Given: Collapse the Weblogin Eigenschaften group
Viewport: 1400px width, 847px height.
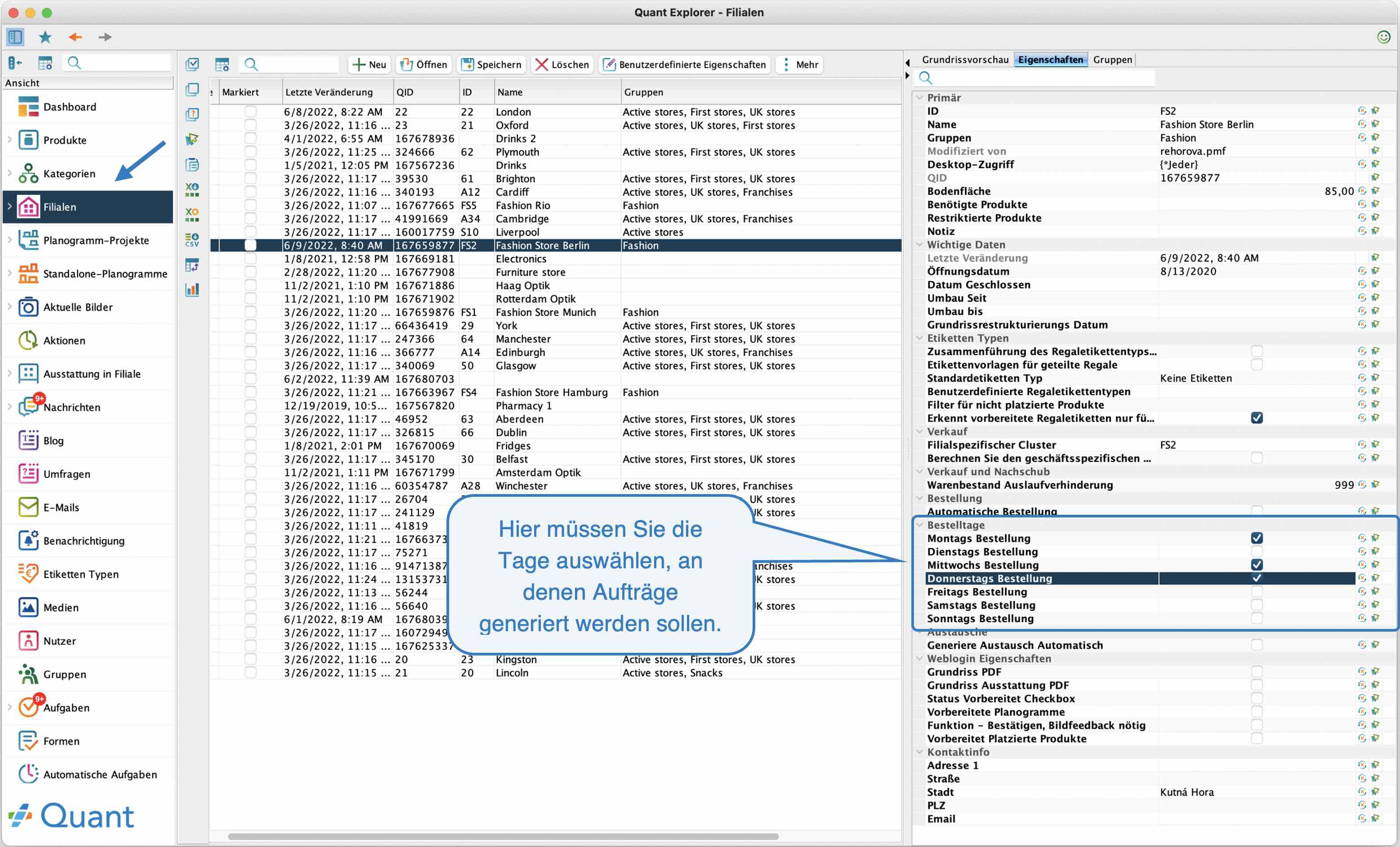Looking at the screenshot, I should [919, 658].
